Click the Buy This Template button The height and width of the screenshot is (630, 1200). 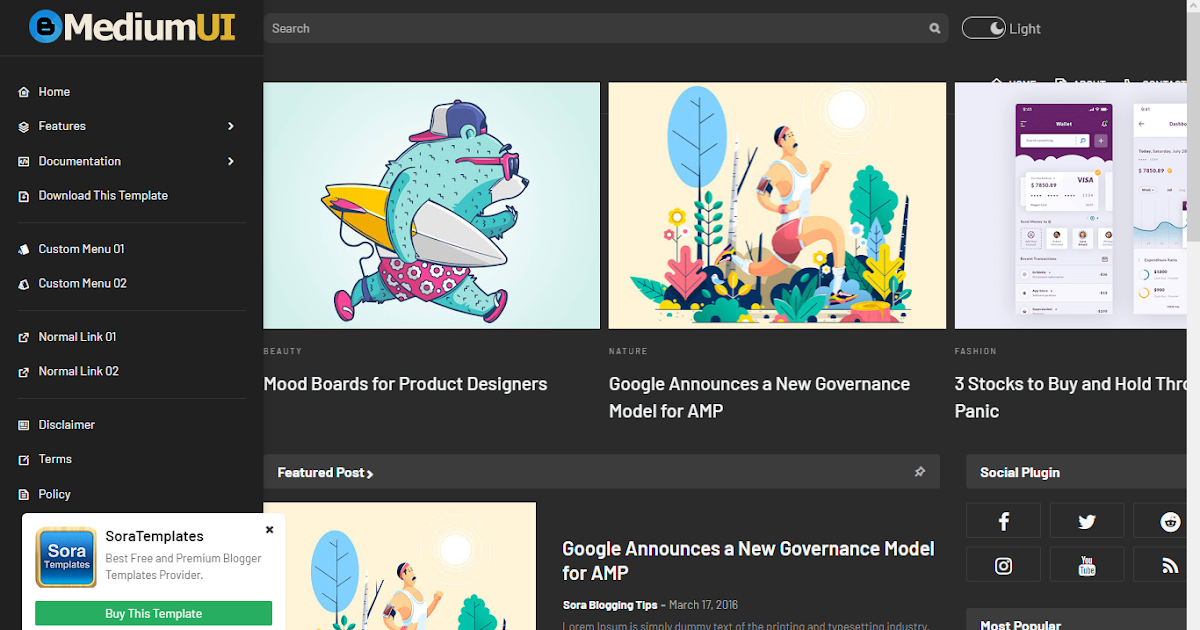point(153,612)
